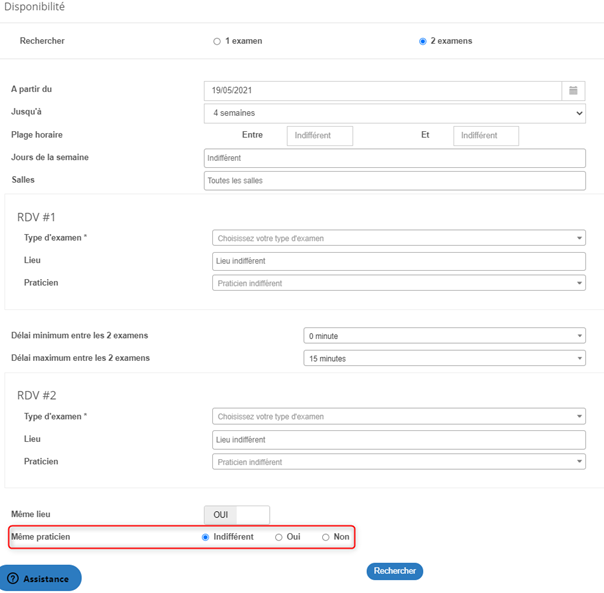Select the "2 examens" radio option
This screenshot has height=593, width=604.
423,42
